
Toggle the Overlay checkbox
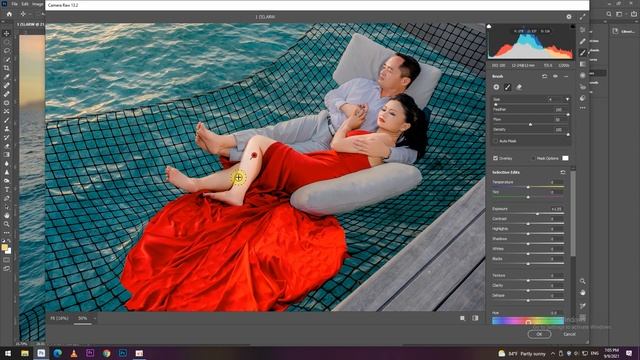(495, 158)
